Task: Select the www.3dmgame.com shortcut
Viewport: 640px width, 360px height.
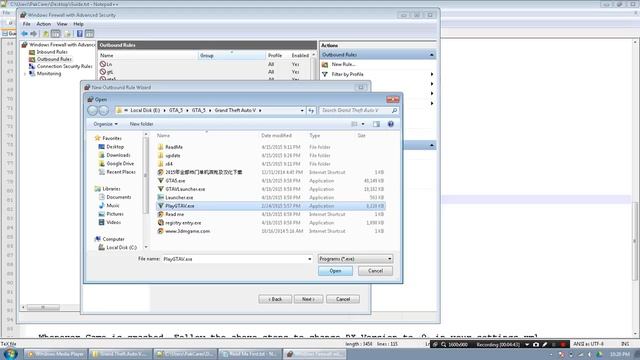Action: point(187,231)
